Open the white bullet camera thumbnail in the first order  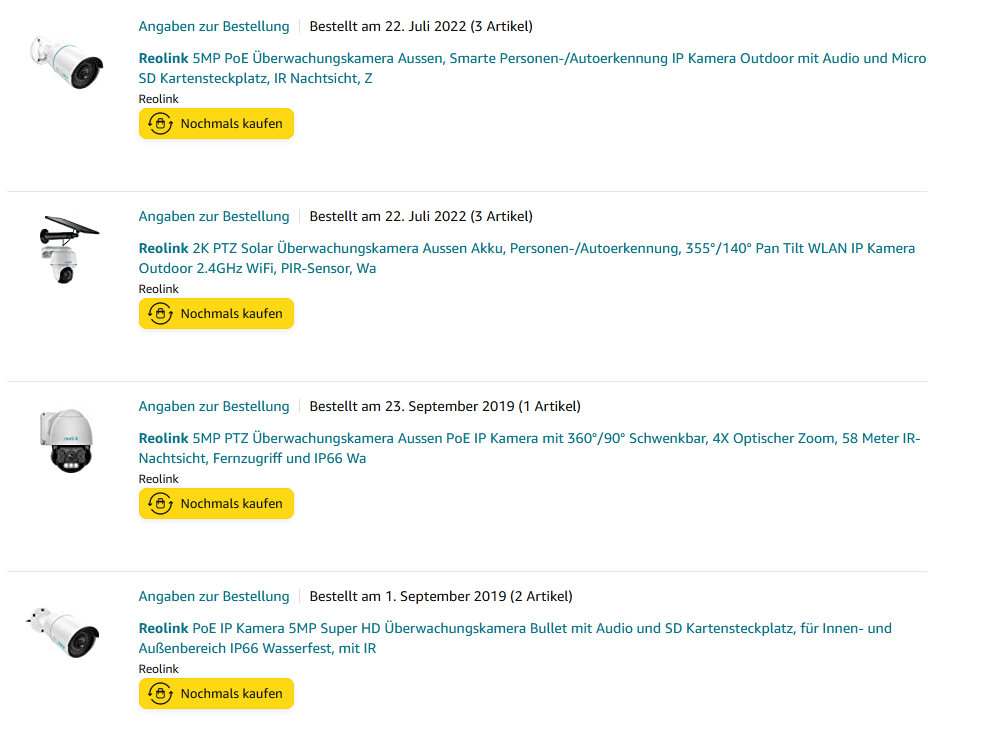pyautogui.click(x=67, y=62)
